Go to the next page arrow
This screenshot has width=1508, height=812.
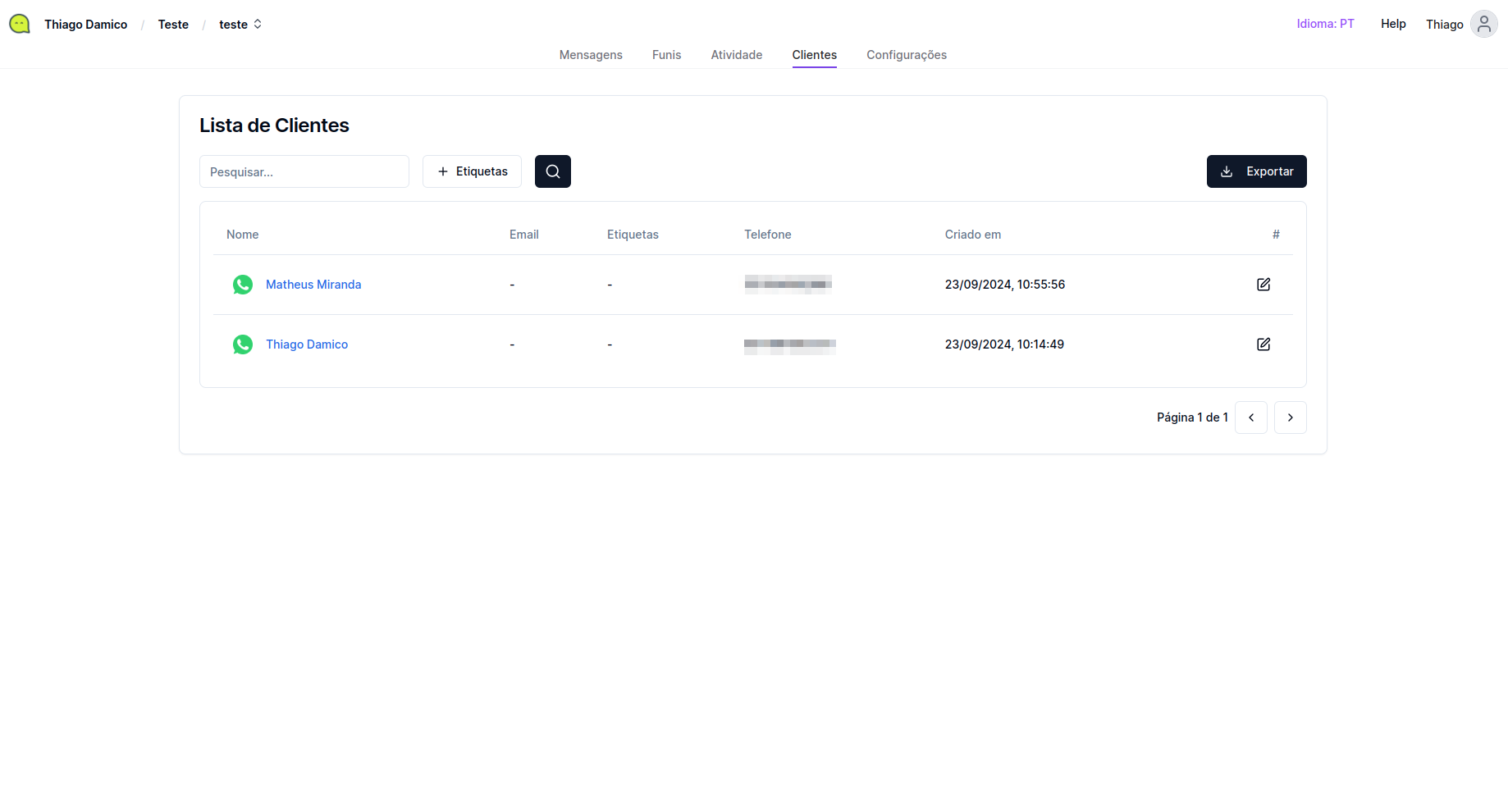pos(1290,417)
